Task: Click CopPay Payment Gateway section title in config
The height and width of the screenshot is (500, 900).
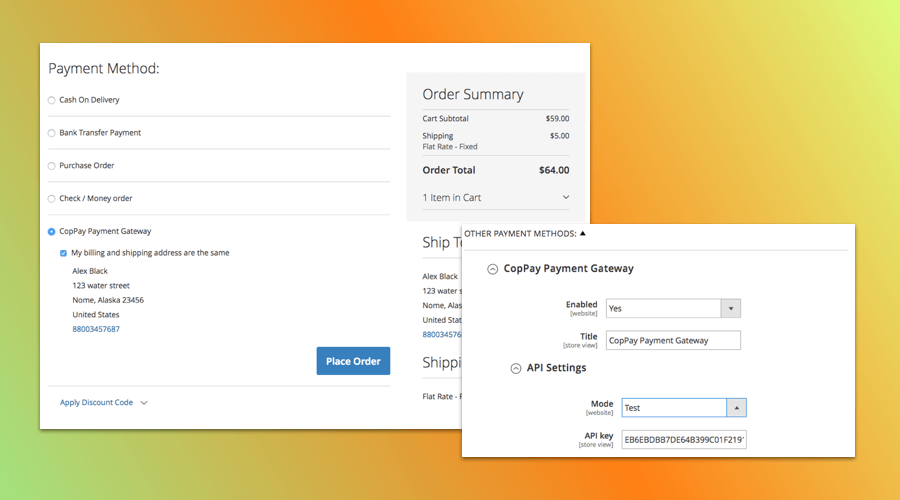Action: tap(568, 268)
